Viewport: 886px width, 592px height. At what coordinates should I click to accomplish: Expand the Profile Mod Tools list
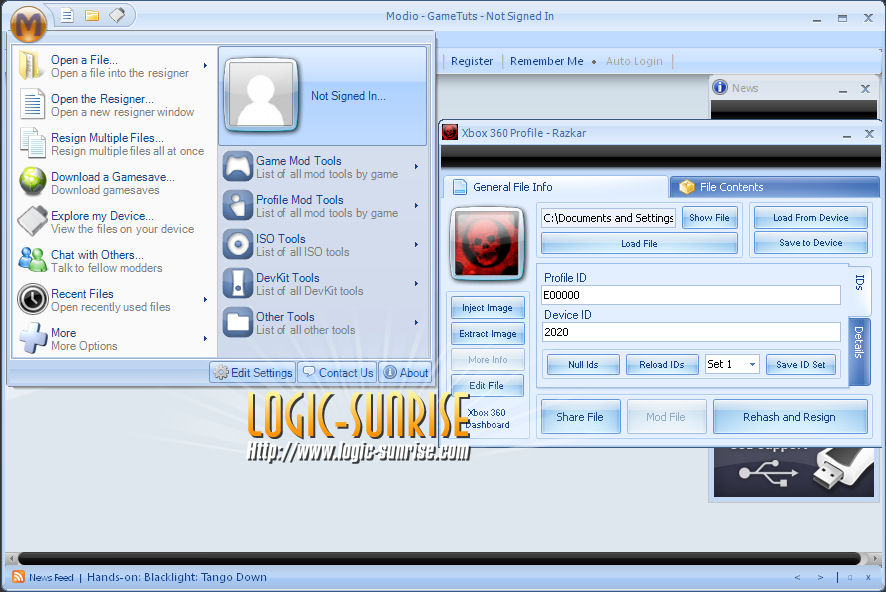[x=416, y=206]
